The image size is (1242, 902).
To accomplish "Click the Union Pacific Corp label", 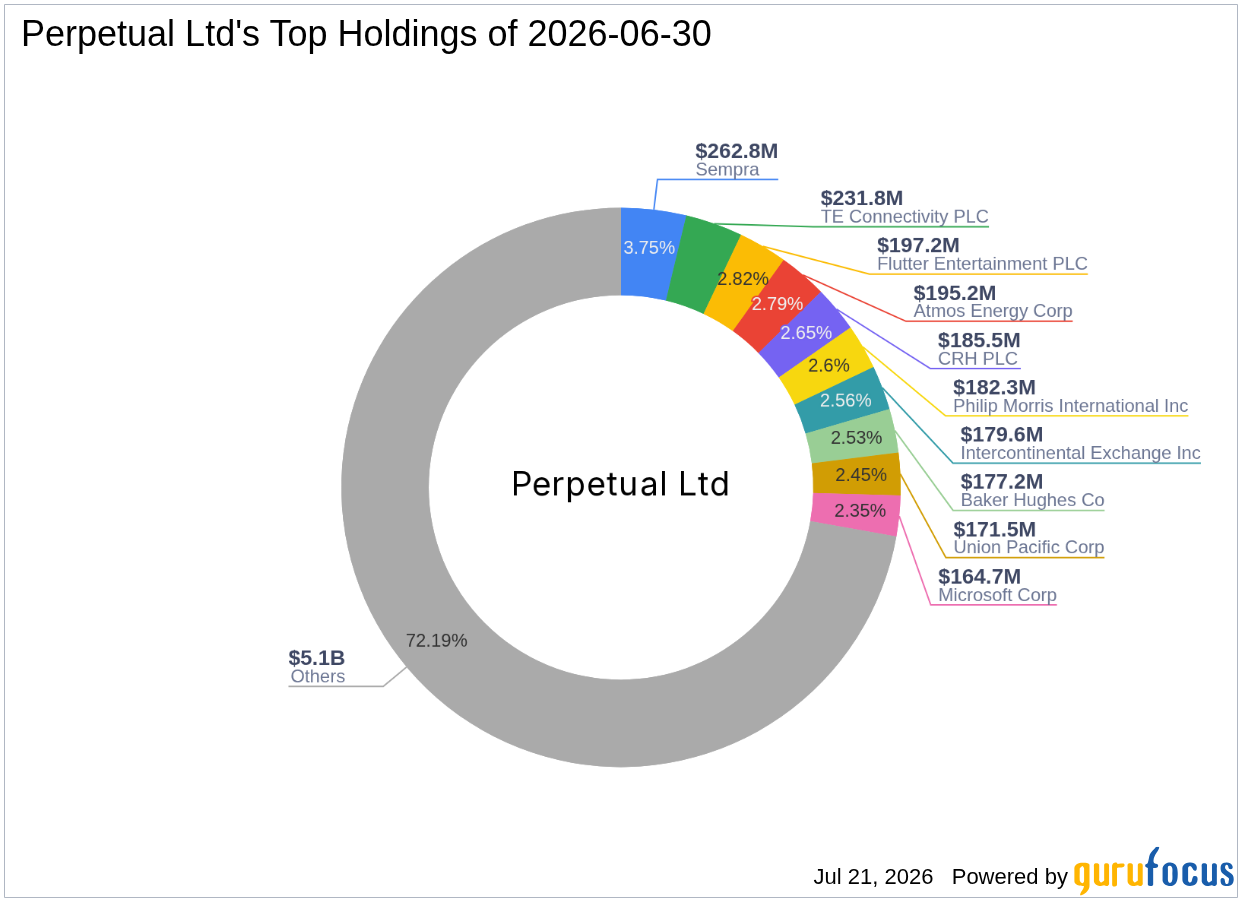I will pyautogui.click(x=1028, y=547).
